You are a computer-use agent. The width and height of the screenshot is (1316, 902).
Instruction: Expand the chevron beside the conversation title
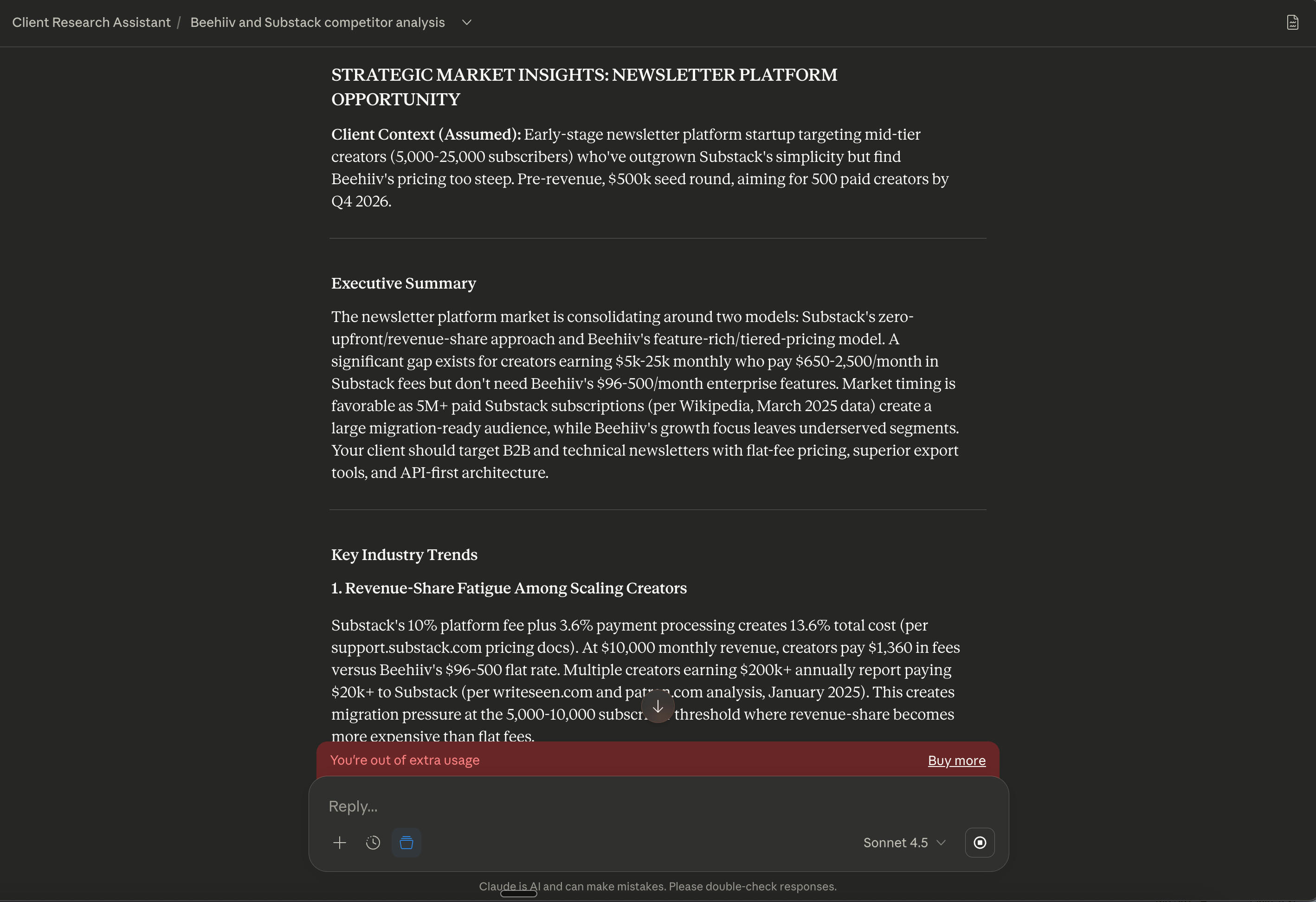pos(467,23)
